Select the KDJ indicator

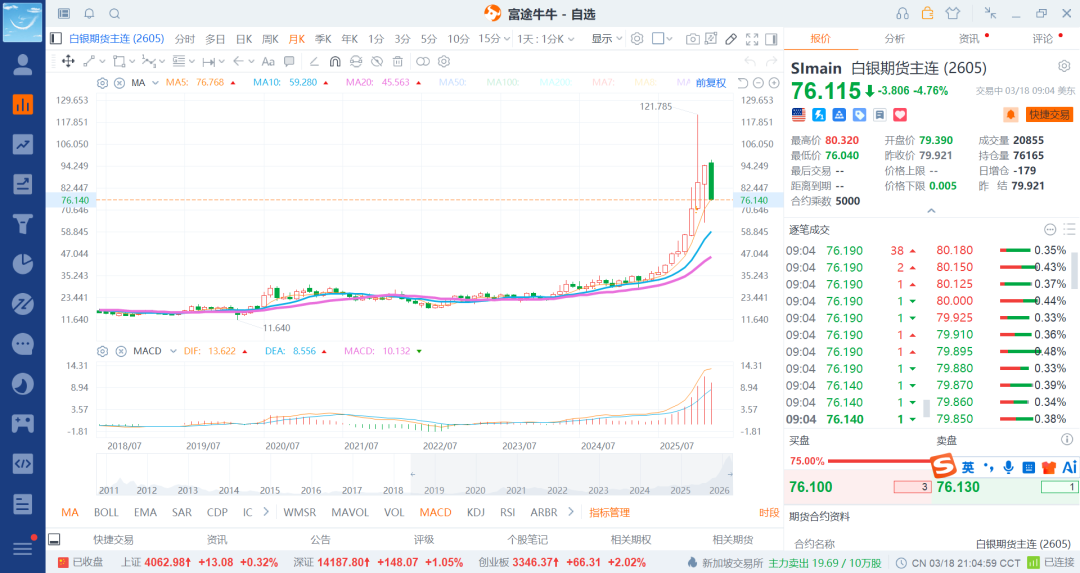tap(475, 512)
